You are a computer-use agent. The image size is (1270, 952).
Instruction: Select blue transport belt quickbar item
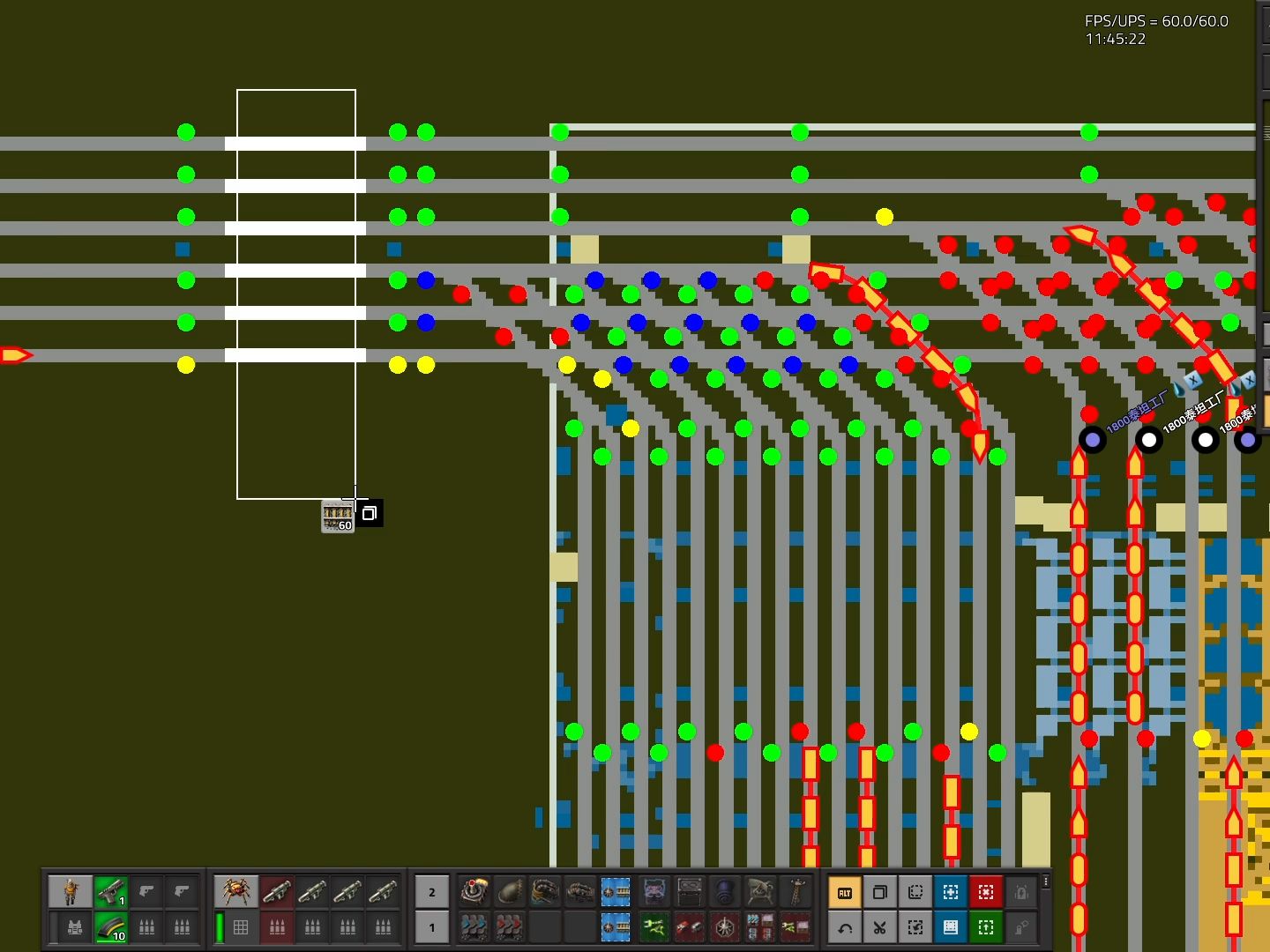[x=474, y=927]
